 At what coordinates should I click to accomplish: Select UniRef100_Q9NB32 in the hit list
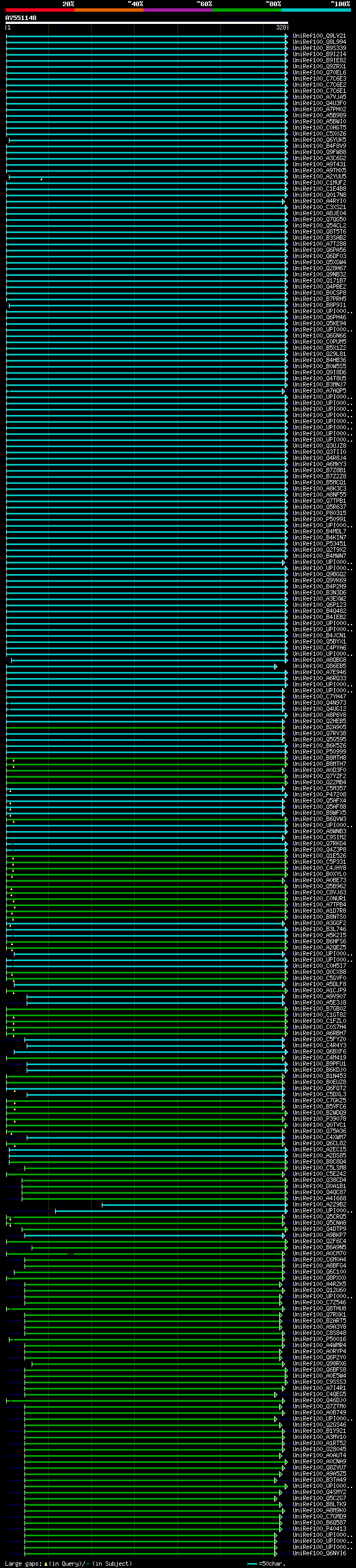pos(319,275)
